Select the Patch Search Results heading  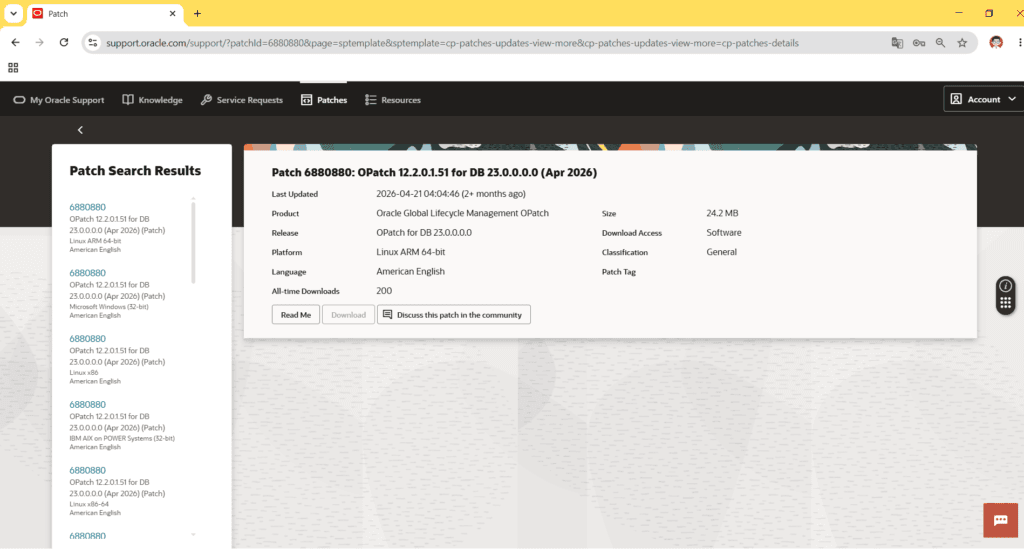(135, 171)
